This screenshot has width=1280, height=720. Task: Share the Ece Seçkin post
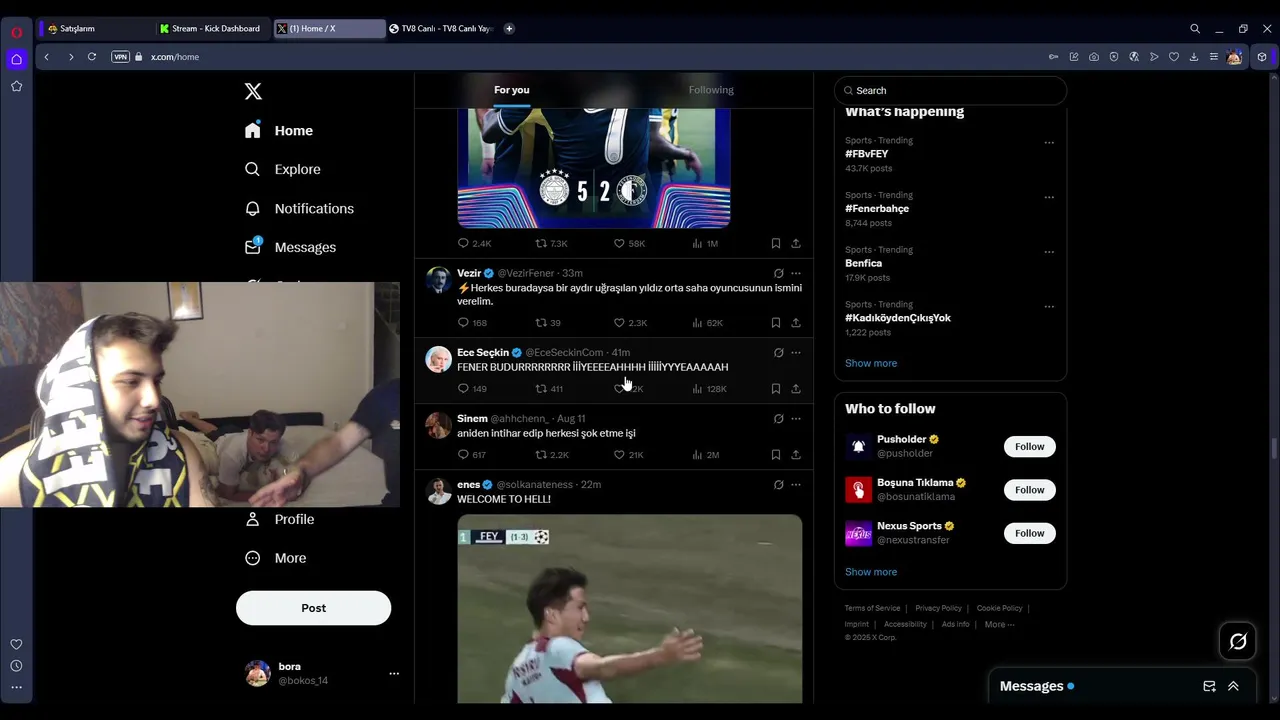(x=796, y=388)
